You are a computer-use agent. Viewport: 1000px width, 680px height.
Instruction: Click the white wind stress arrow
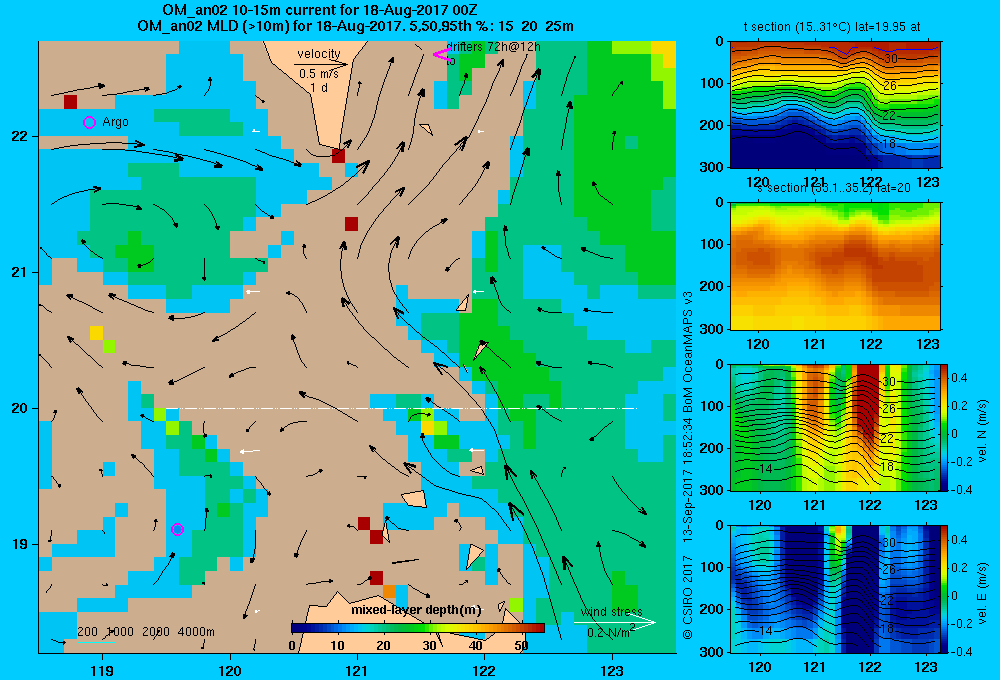tap(615, 622)
